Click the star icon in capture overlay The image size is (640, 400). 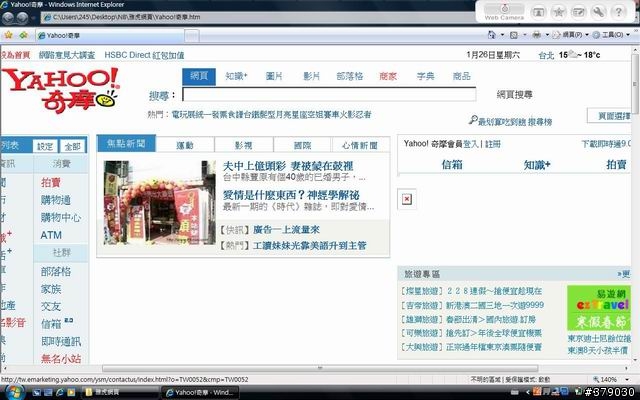point(558,12)
